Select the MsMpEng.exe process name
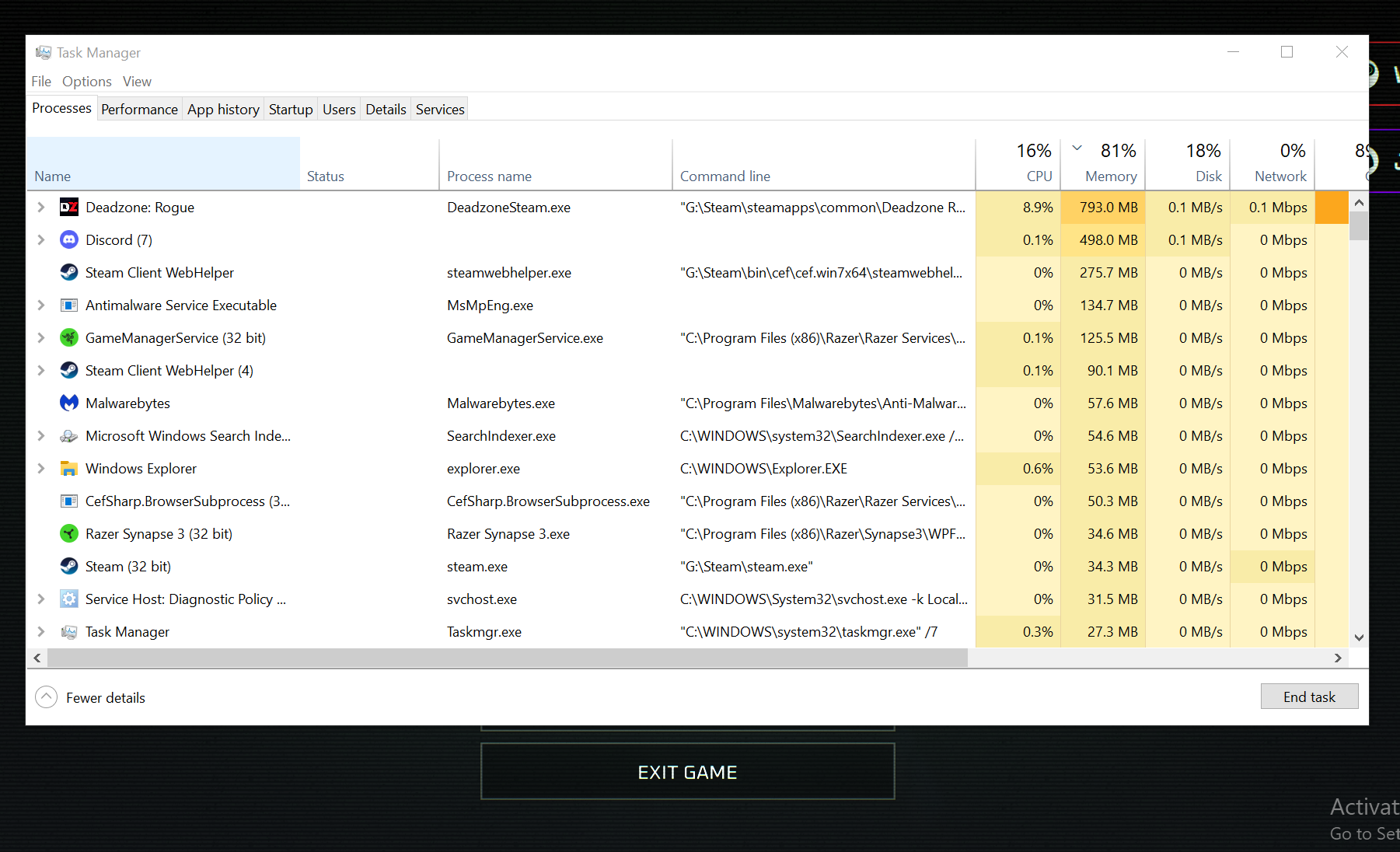1400x852 pixels. tap(490, 306)
